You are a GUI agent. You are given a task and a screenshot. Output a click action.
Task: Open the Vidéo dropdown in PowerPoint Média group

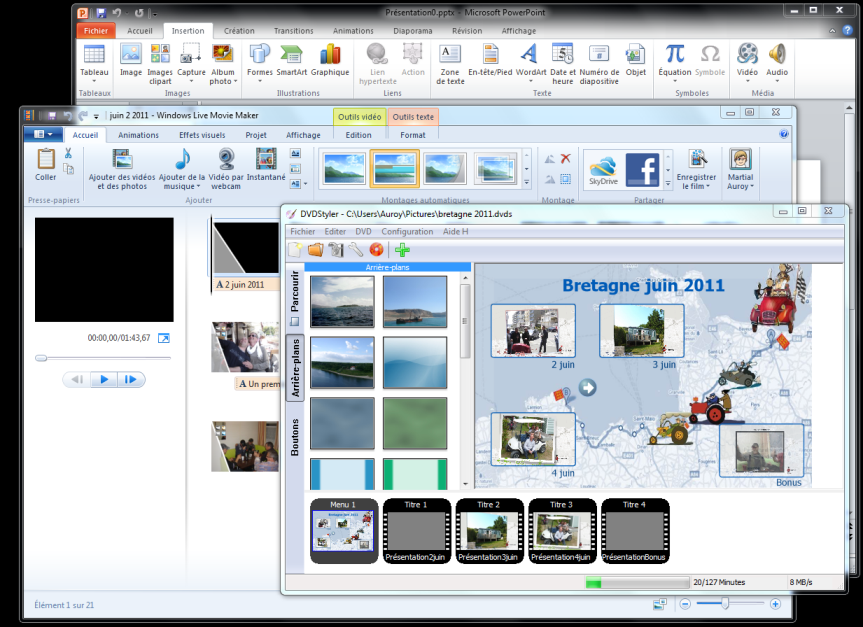(x=747, y=63)
